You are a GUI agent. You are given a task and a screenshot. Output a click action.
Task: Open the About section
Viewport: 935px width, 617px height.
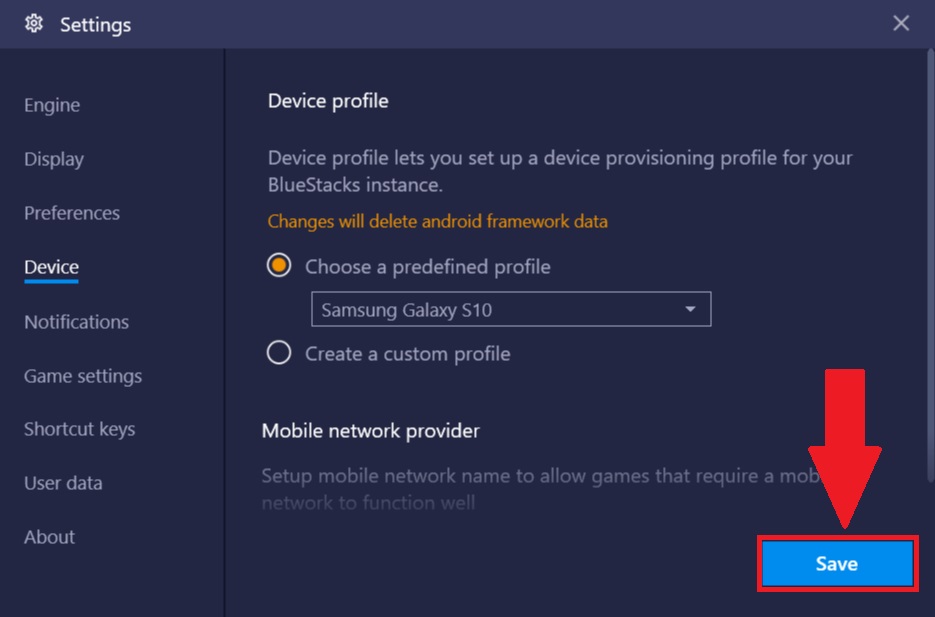tap(49, 536)
